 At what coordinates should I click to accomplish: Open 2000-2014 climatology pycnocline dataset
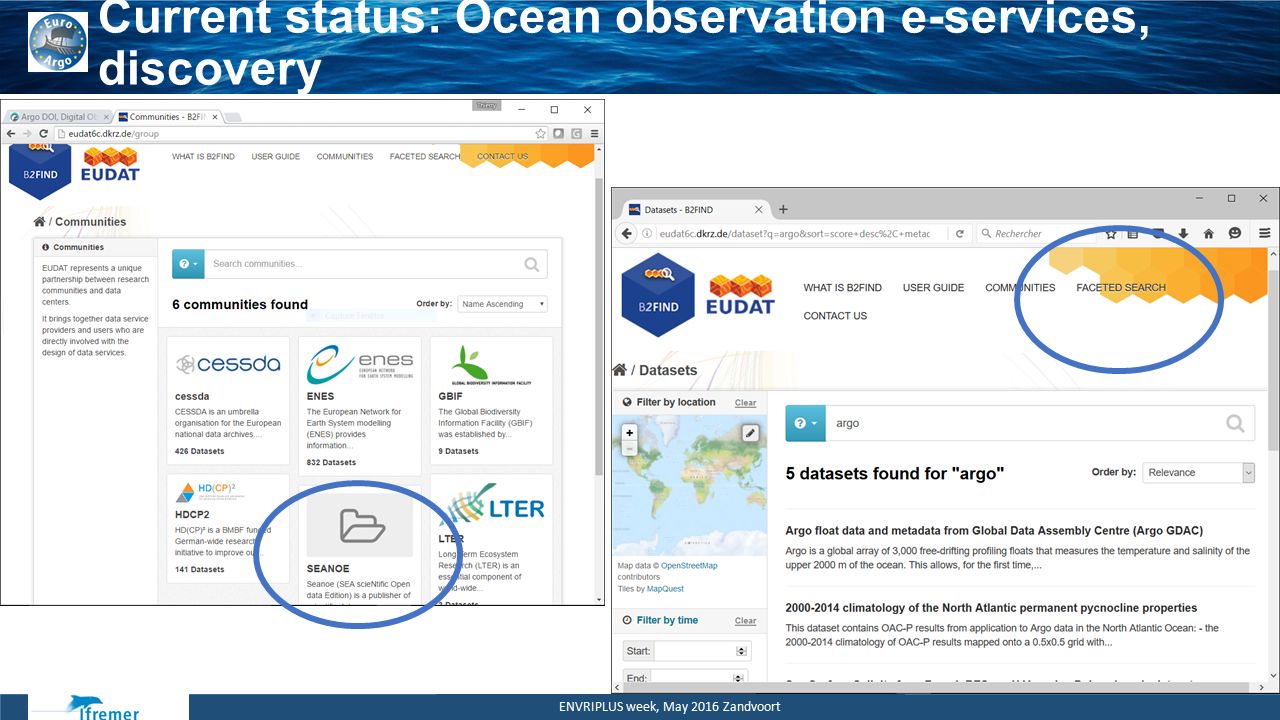point(991,608)
